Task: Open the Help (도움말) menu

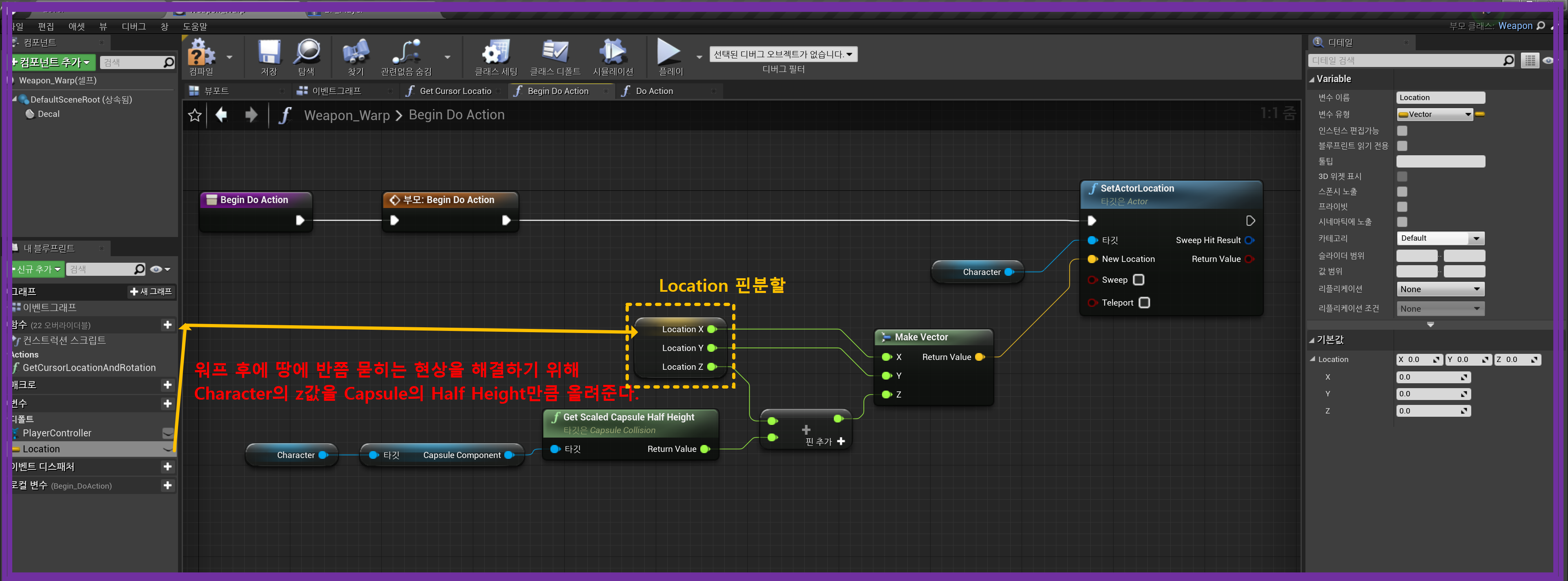Action: (x=195, y=27)
